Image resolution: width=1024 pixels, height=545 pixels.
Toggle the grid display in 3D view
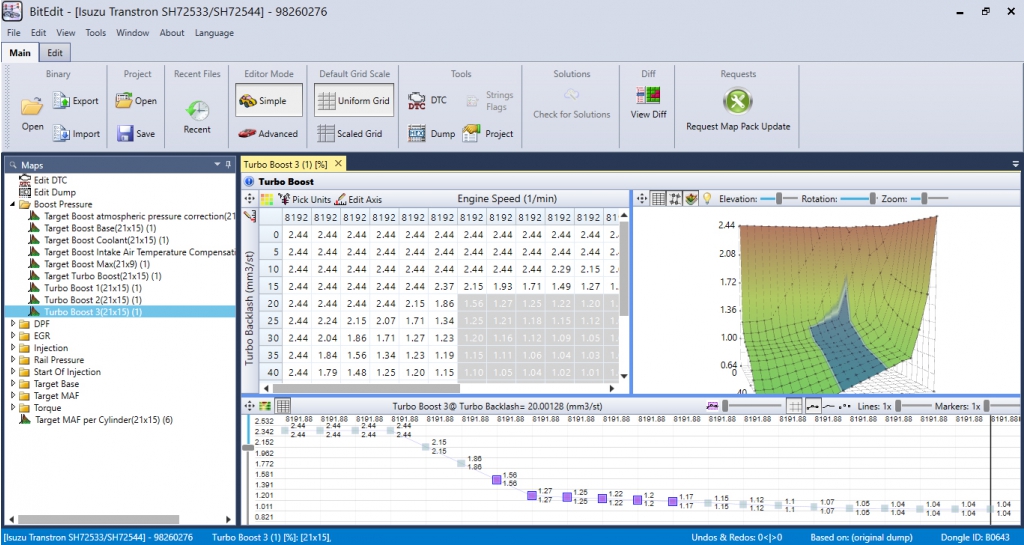[659, 198]
